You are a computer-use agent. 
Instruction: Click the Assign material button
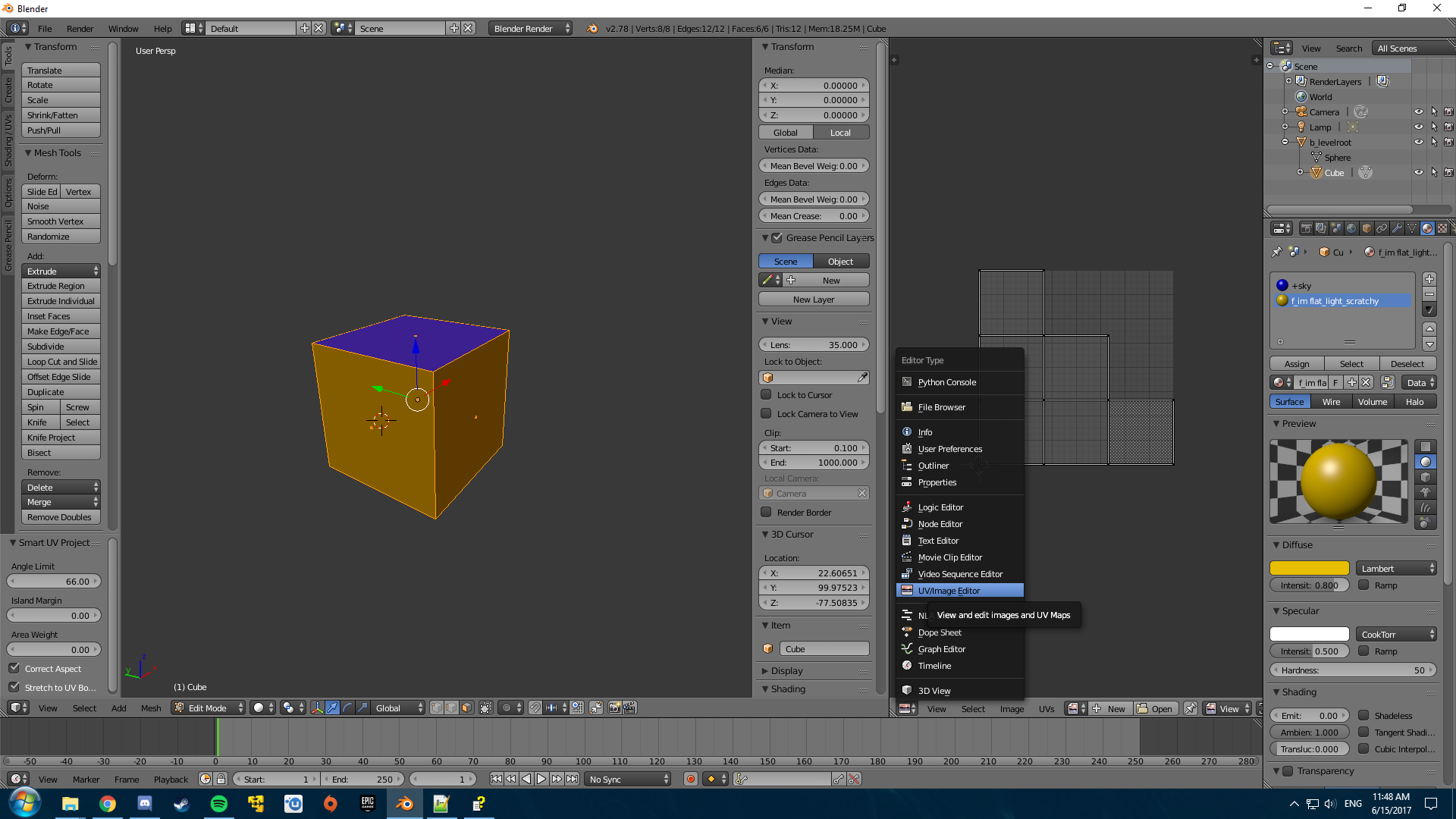pos(1297,364)
